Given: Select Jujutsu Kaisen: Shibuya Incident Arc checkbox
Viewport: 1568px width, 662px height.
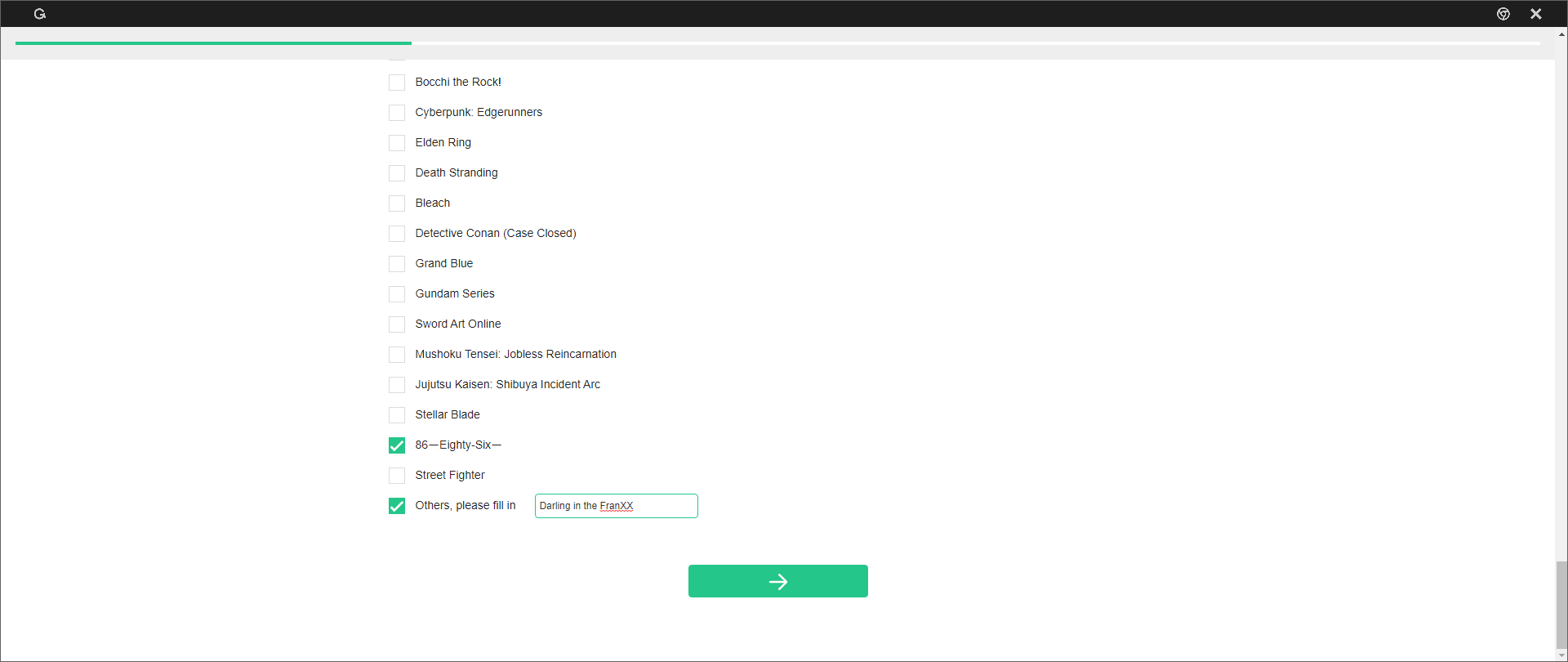Looking at the screenshot, I should (x=397, y=385).
